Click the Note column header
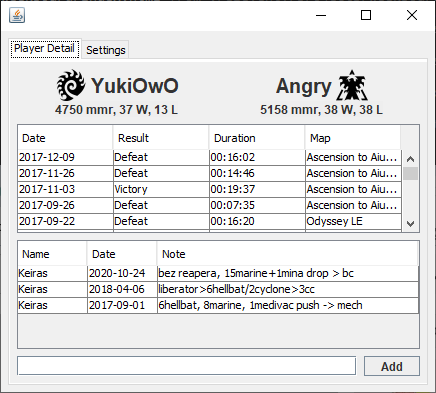Screen dimensions: 436x393 [x=287, y=254]
